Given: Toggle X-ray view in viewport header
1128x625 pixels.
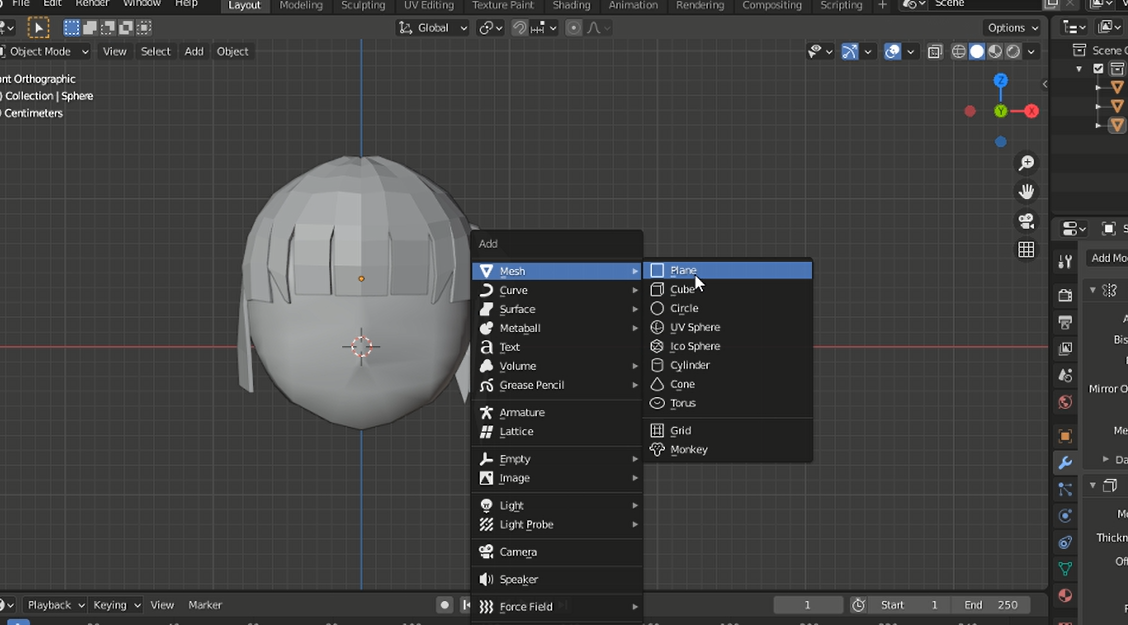Looking at the screenshot, I should coord(934,52).
